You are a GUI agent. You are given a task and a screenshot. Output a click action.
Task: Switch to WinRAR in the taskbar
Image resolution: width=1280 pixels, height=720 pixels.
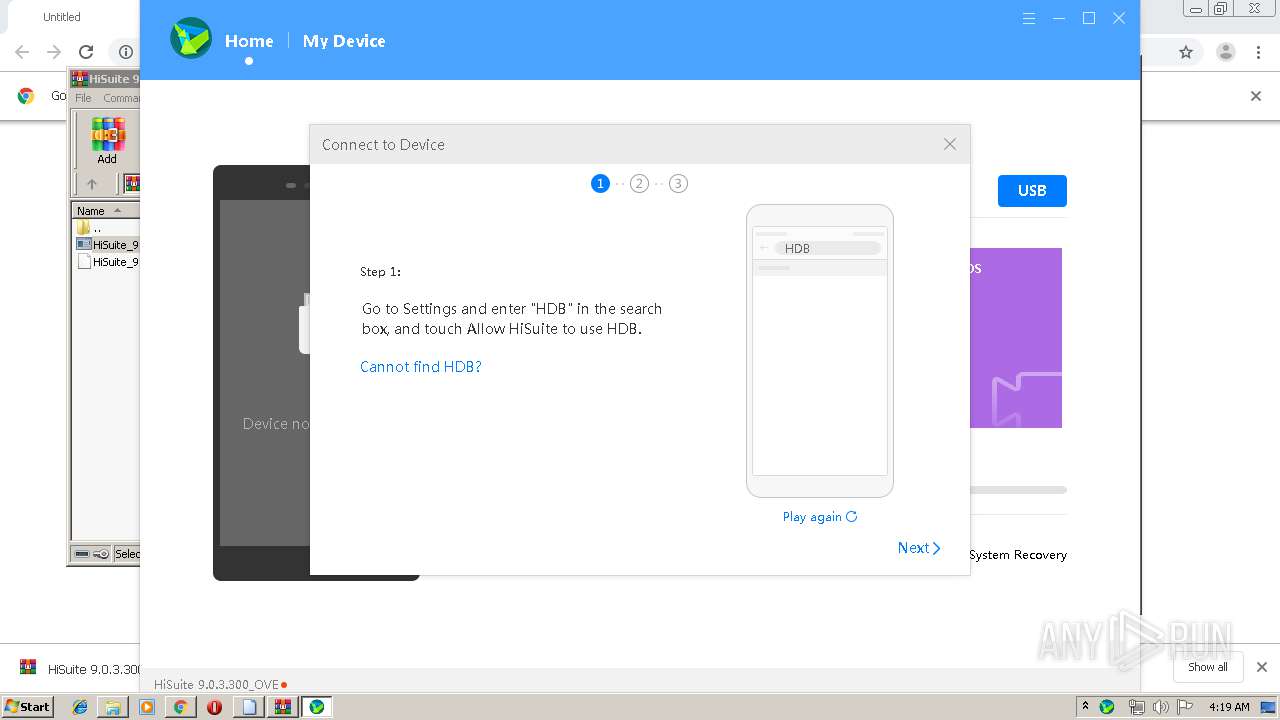pos(283,707)
